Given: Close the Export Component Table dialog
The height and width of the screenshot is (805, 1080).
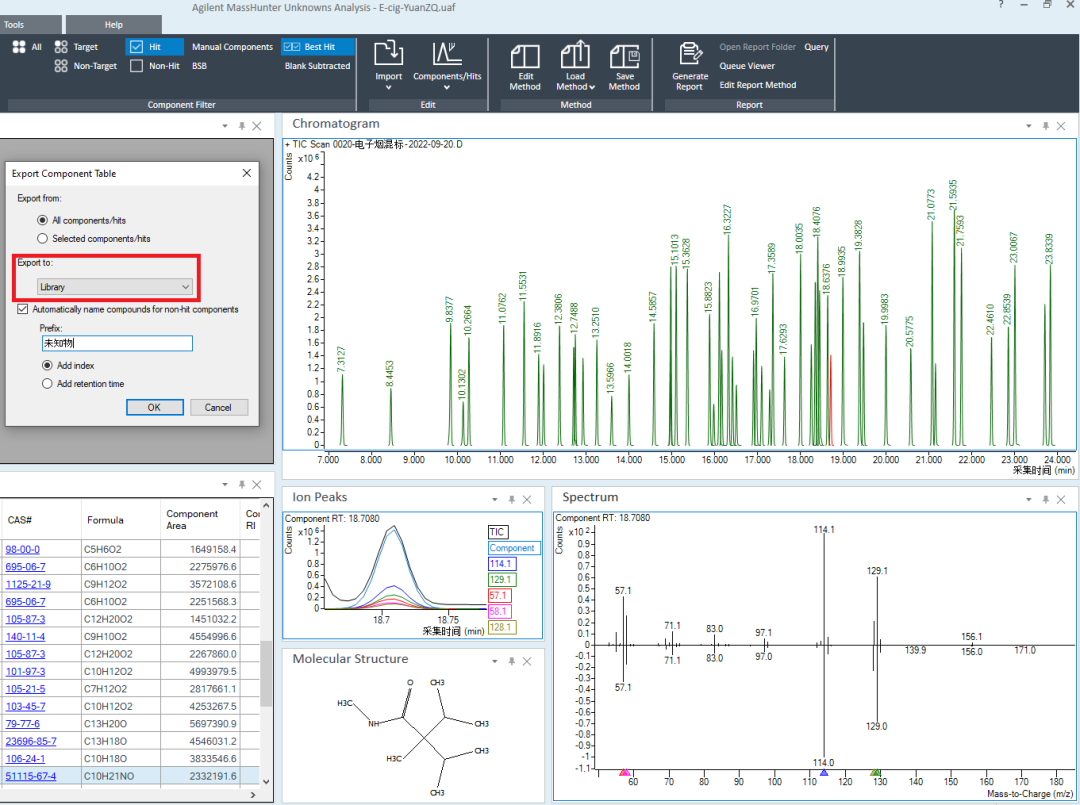Looking at the screenshot, I should [247, 173].
